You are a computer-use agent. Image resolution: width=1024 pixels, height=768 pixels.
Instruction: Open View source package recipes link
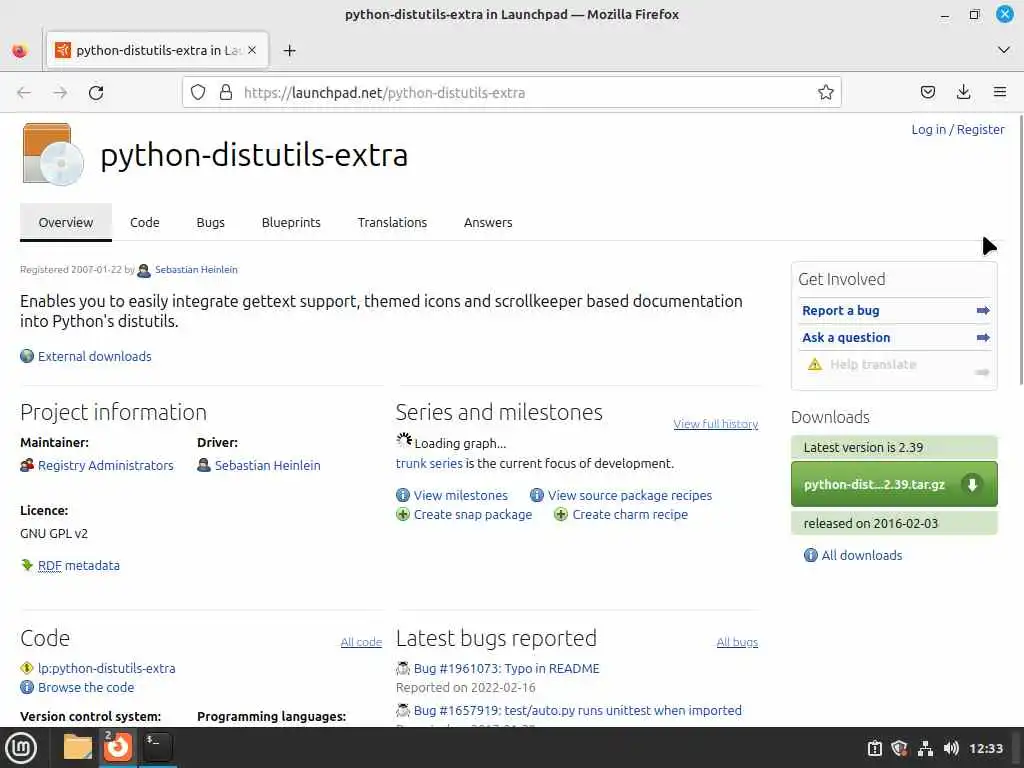(630, 496)
